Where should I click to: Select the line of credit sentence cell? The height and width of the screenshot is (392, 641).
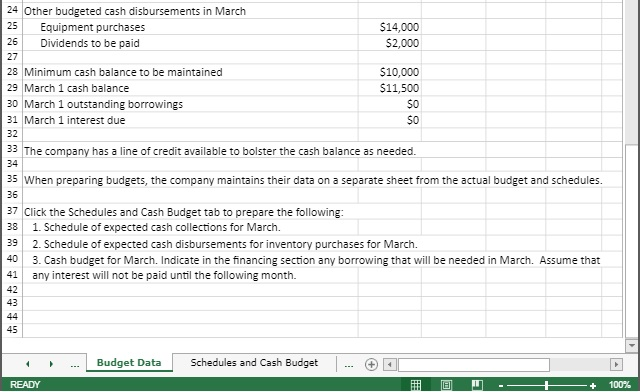pyautogui.click(x=220, y=151)
